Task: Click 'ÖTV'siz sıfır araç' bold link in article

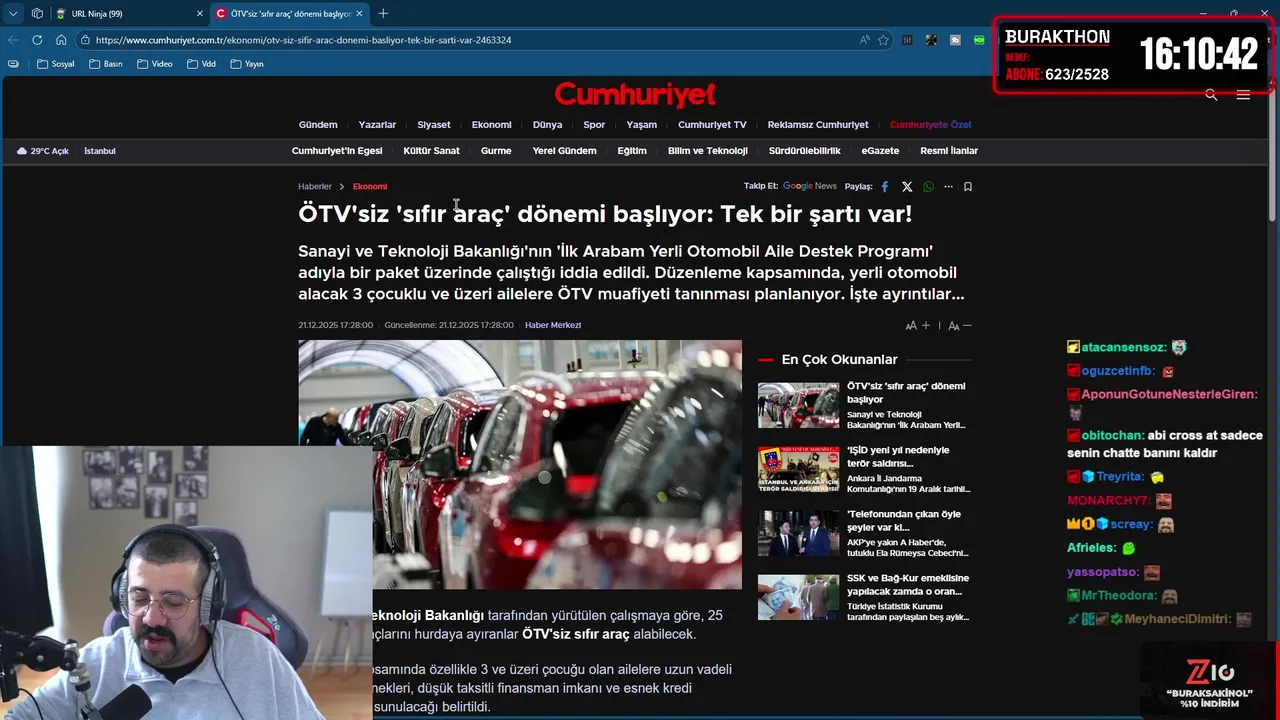Action: [576, 634]
